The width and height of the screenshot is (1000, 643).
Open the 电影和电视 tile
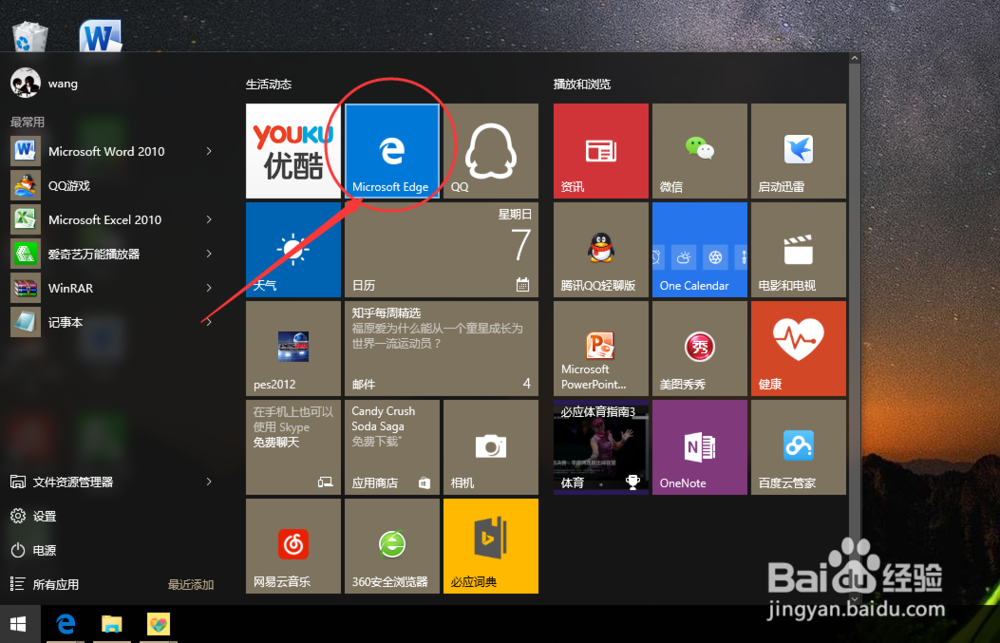[798, 250]
